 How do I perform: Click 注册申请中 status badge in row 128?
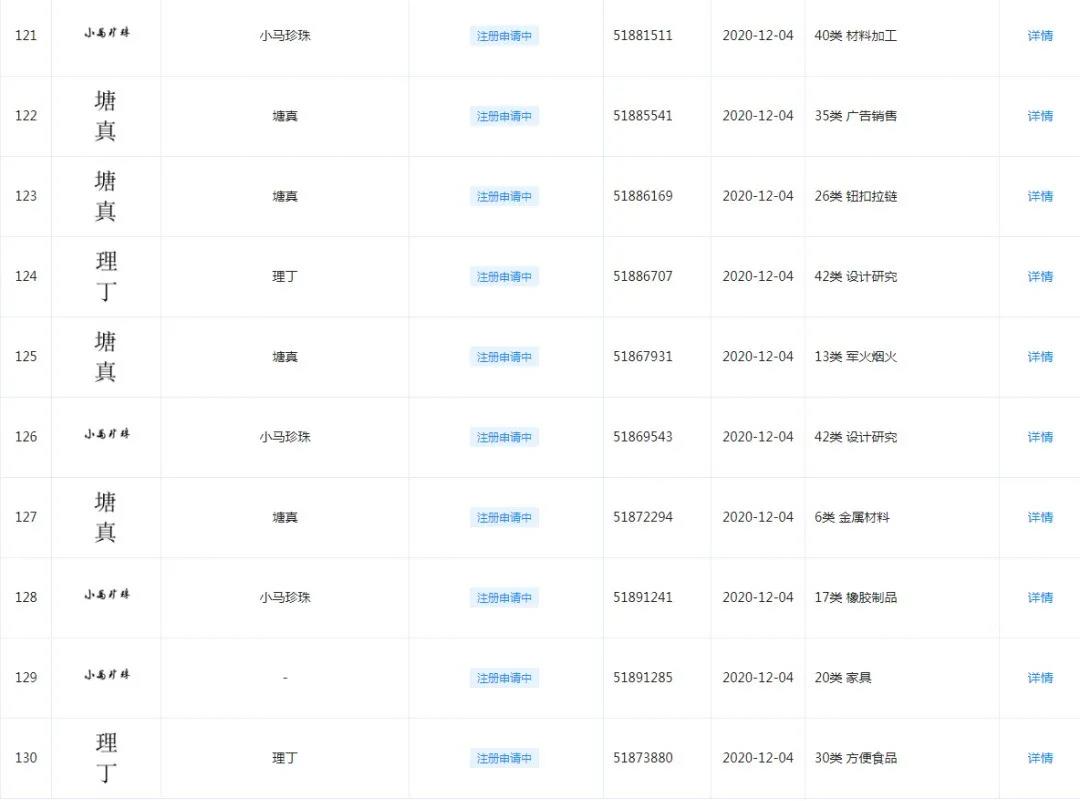504,597
